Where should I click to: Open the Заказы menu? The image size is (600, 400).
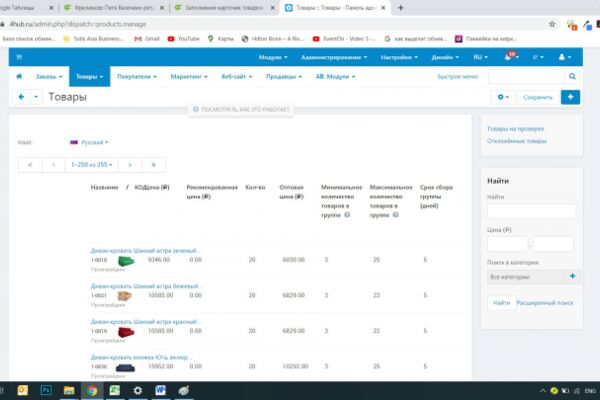(49, 77)
